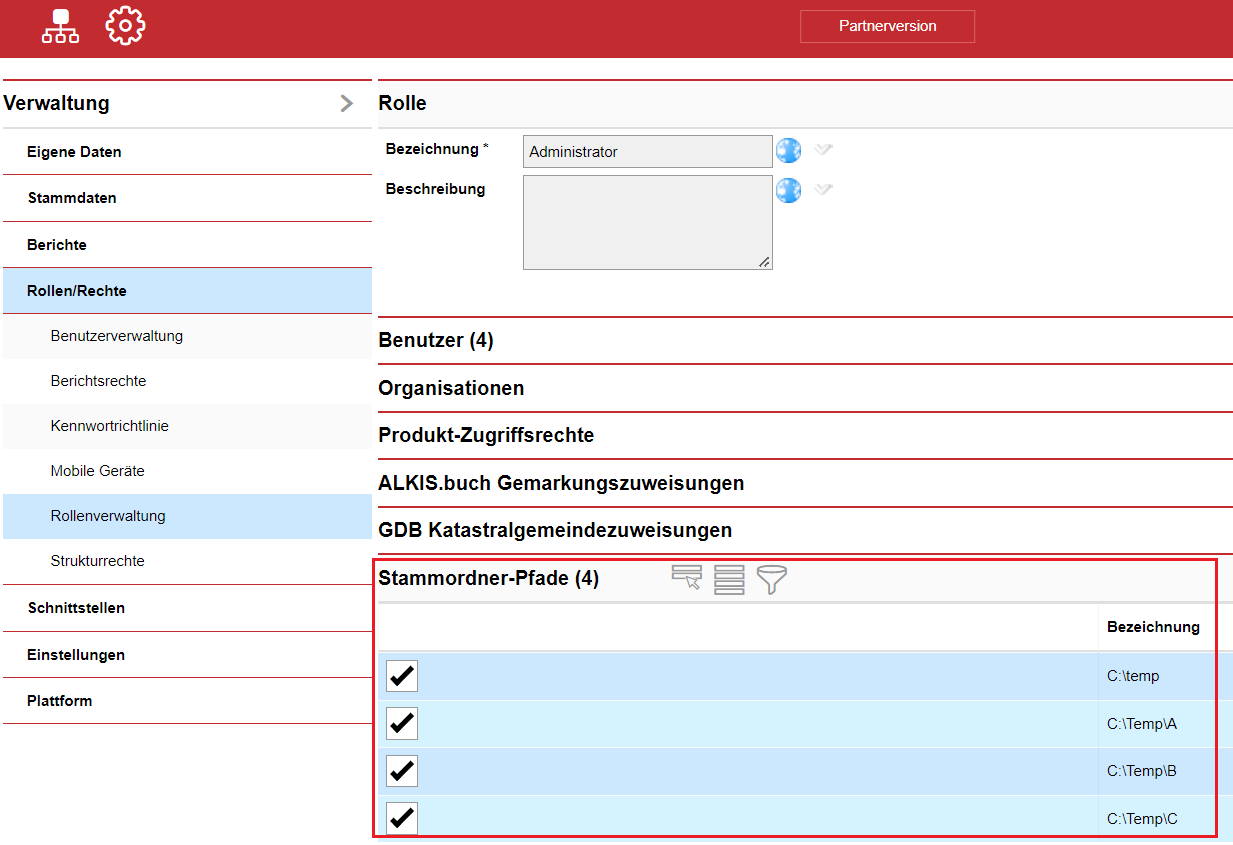Click the Partnerversion button

887,26
